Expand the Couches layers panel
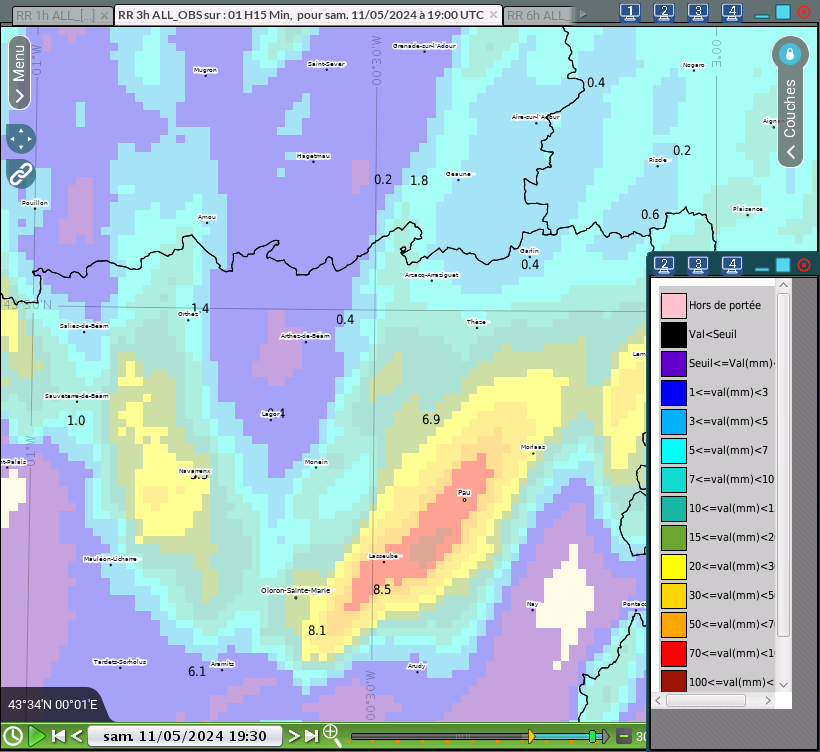 click(790, 116)
